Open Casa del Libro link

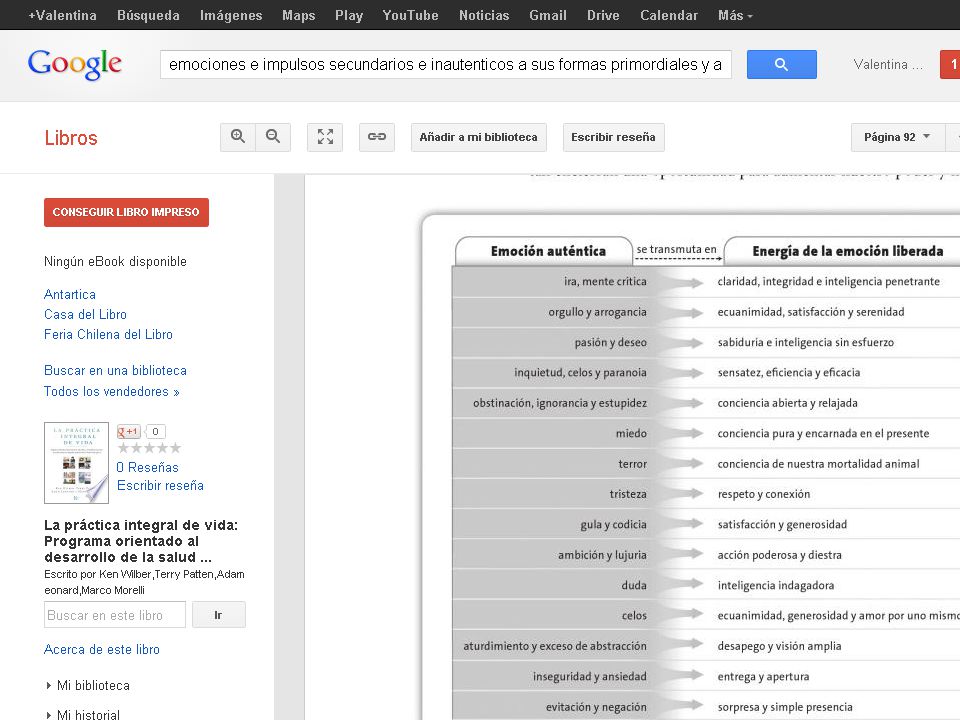(x=85, y=315)
